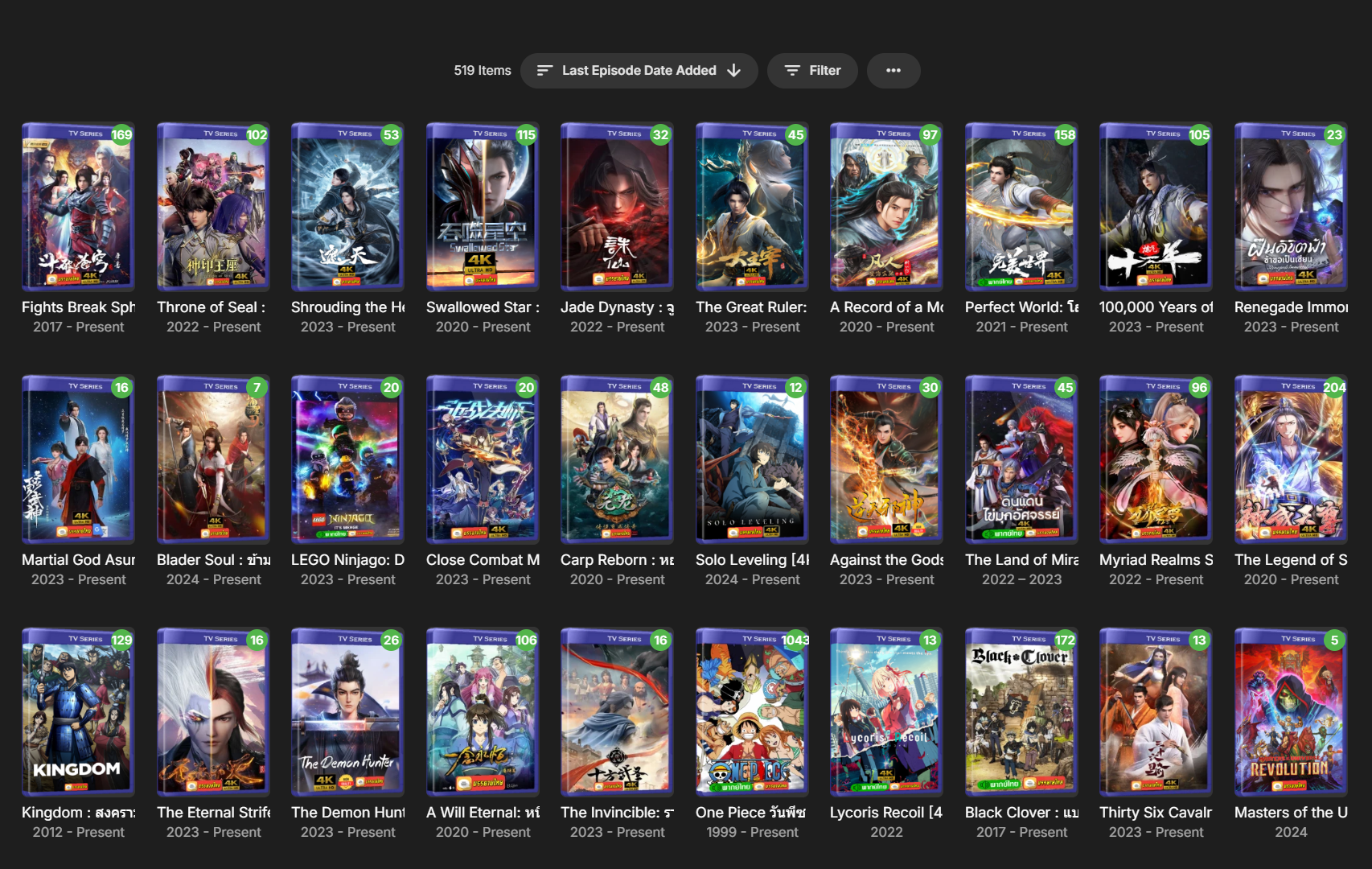Viewport: 1372px width, 869px height.
Task: Click the '519 Items' count text
Action: coord(483,71)
